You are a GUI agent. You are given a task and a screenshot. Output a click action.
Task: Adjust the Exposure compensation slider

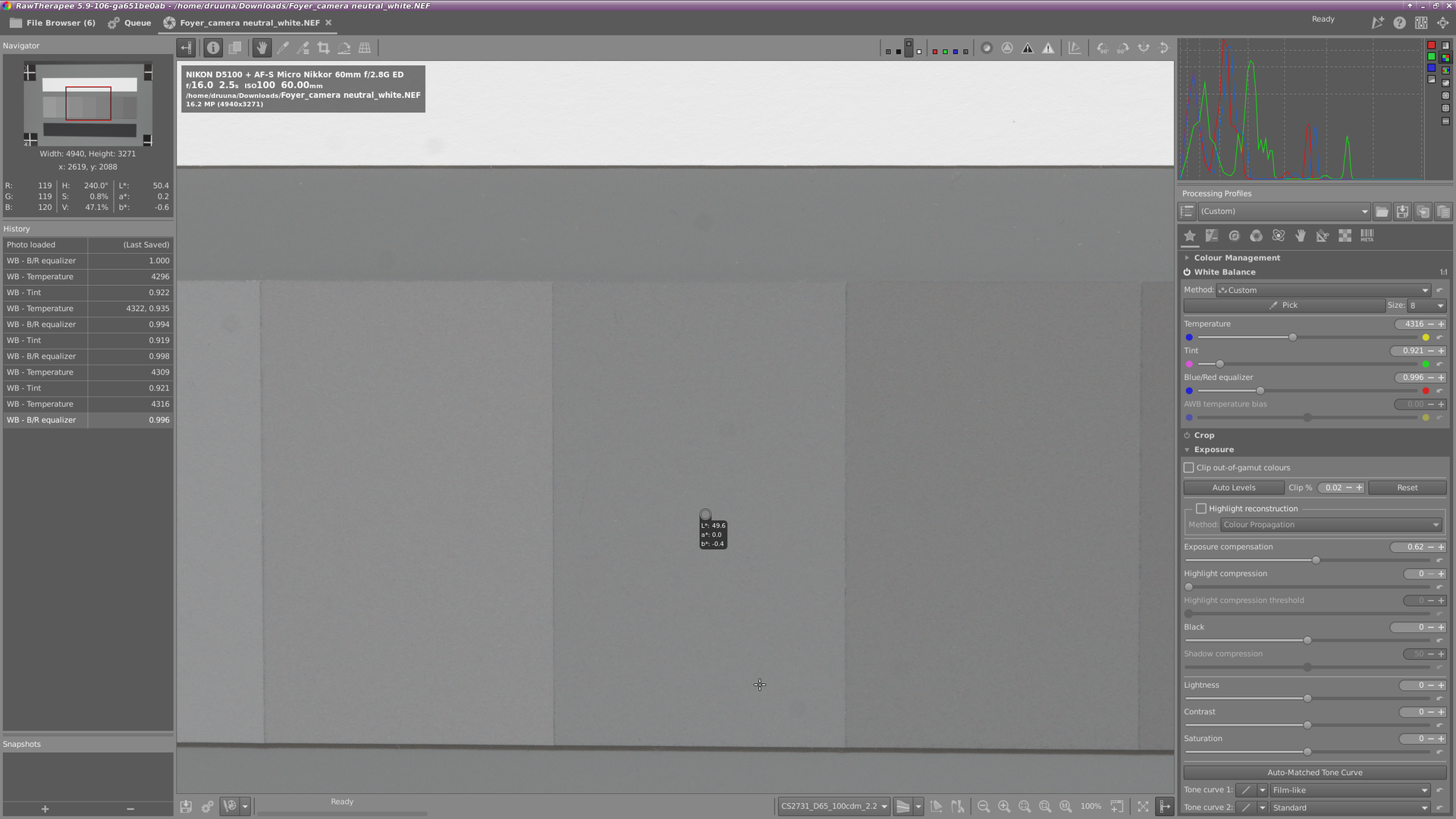[1316, 560]
